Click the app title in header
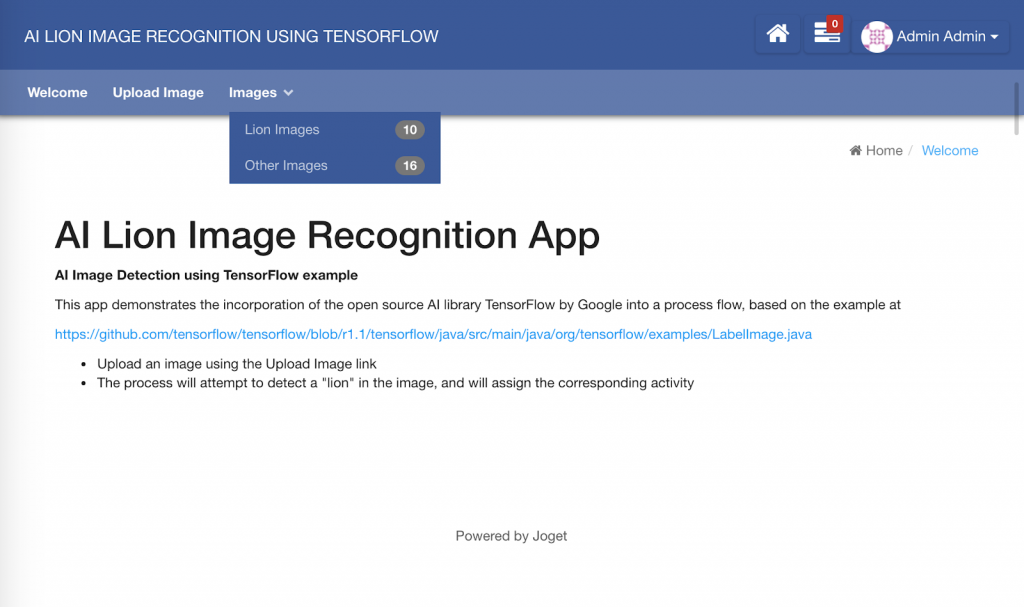 231,37
